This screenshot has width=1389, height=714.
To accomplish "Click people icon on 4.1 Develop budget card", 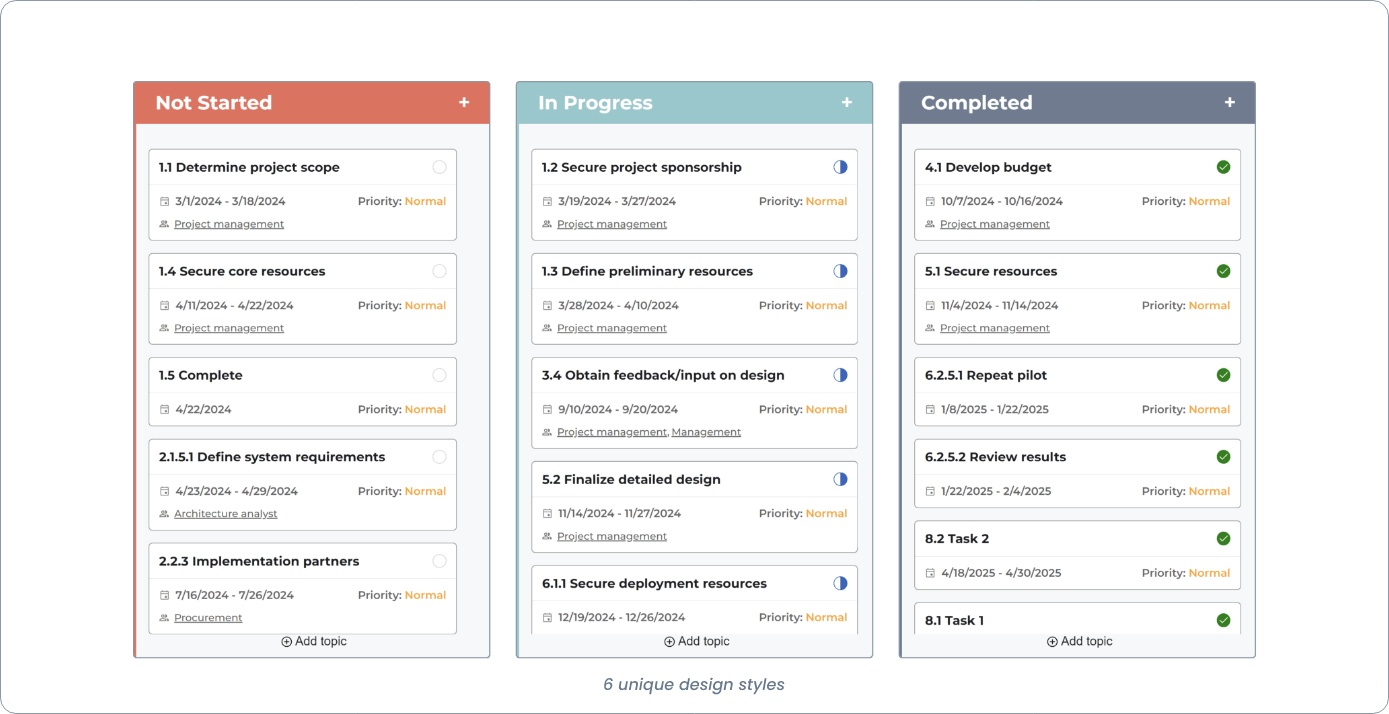I will (x=930, y=224).
